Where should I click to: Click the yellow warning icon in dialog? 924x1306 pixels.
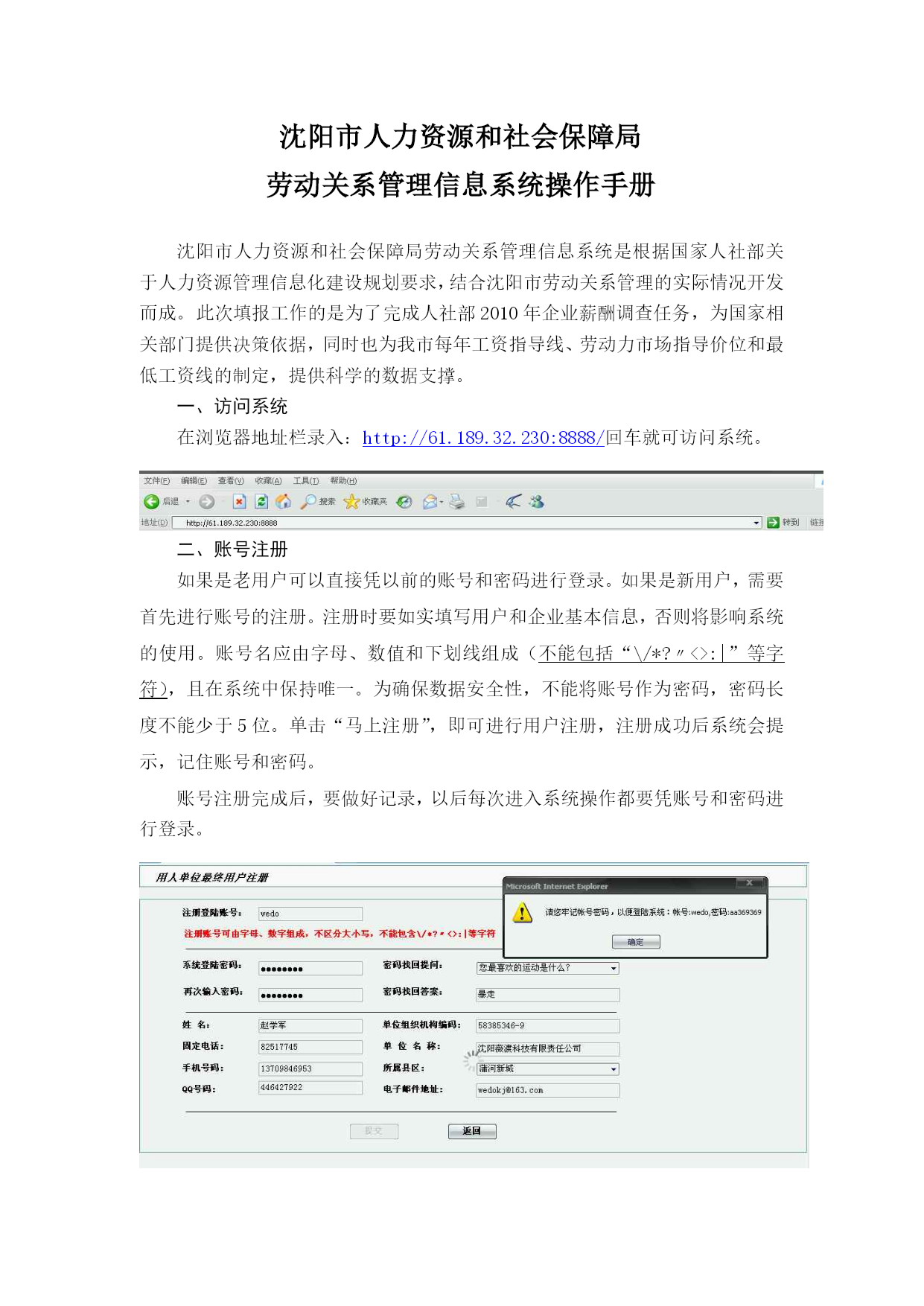tap(523, 912)
